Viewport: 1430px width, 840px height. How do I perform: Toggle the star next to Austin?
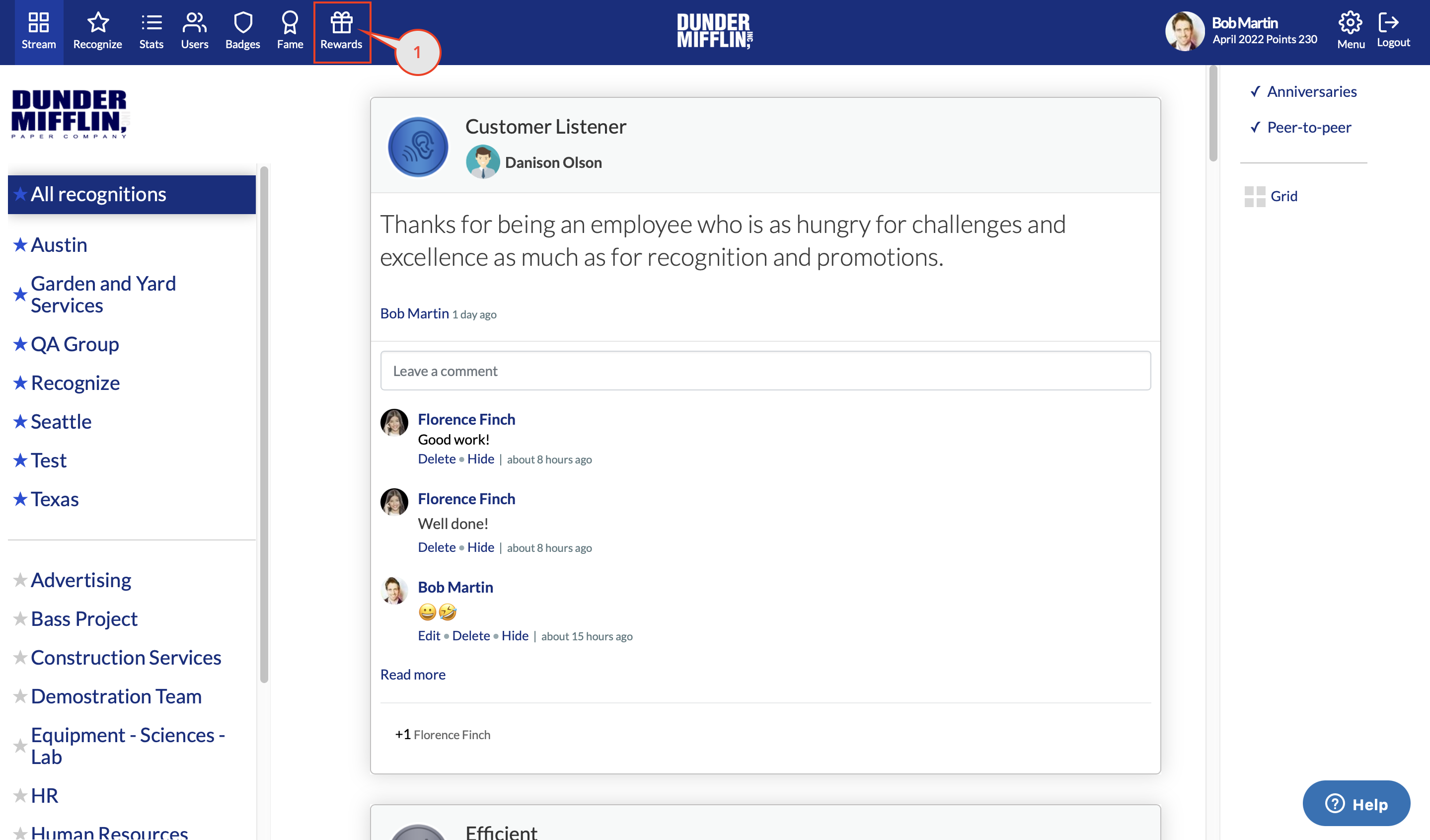[20, 244]
